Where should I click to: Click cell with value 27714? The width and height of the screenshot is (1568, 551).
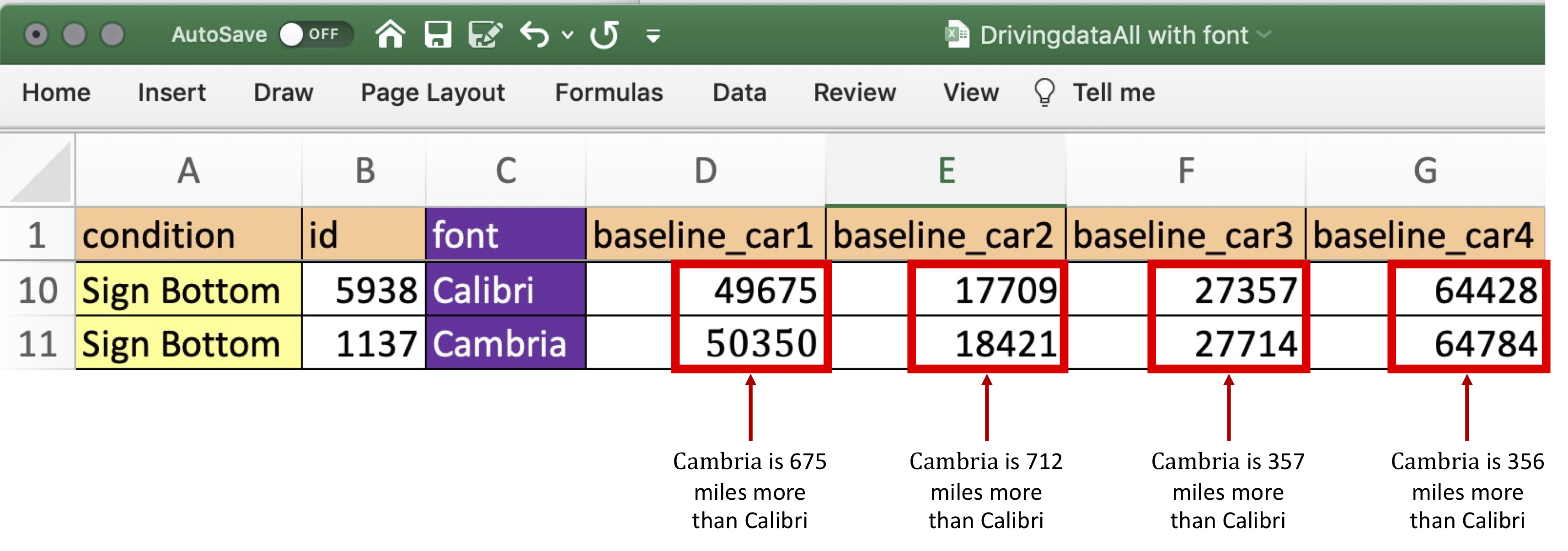click(x=1186, y=343)
